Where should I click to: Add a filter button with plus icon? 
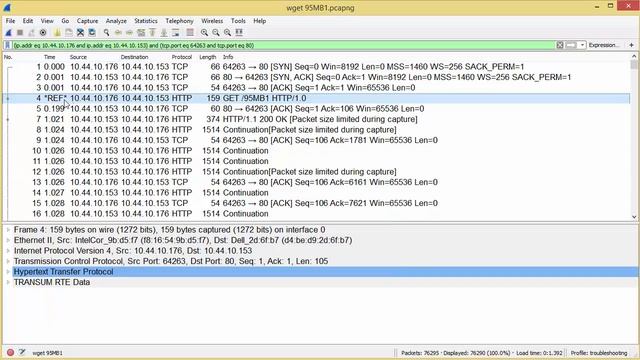(631, 45)
